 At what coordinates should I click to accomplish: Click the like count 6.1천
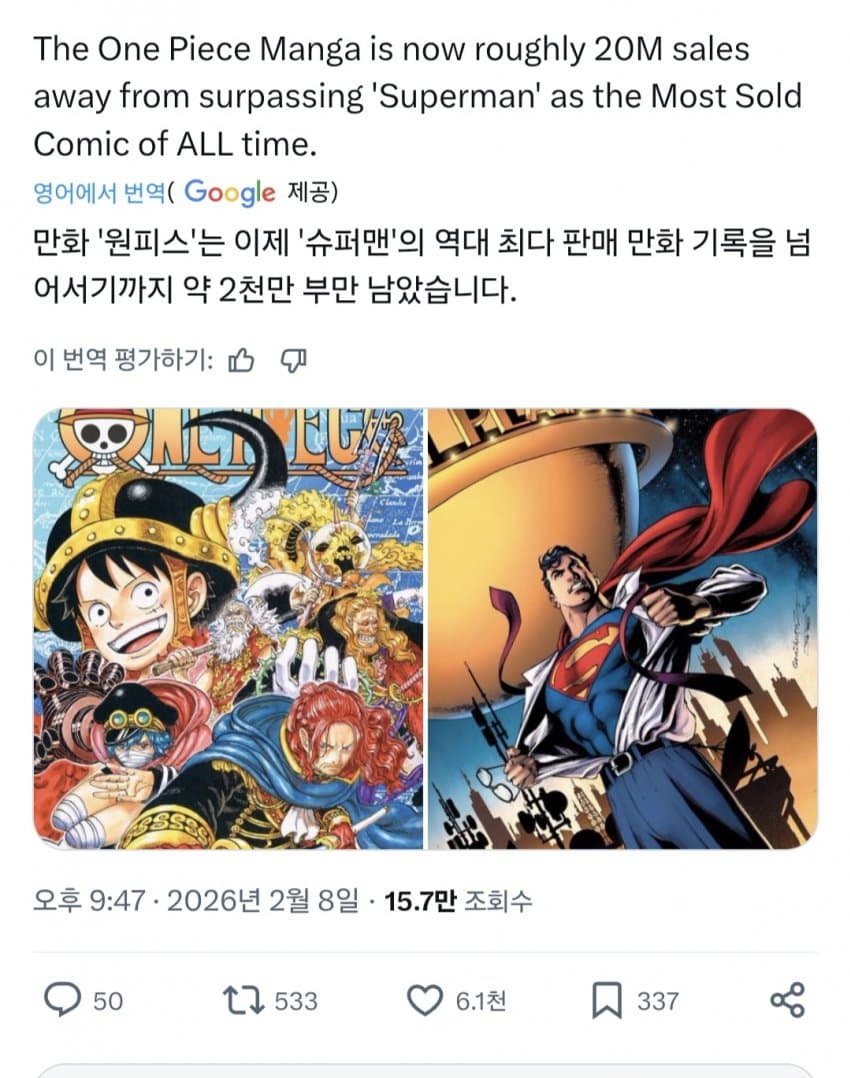tap(481, 1001)
